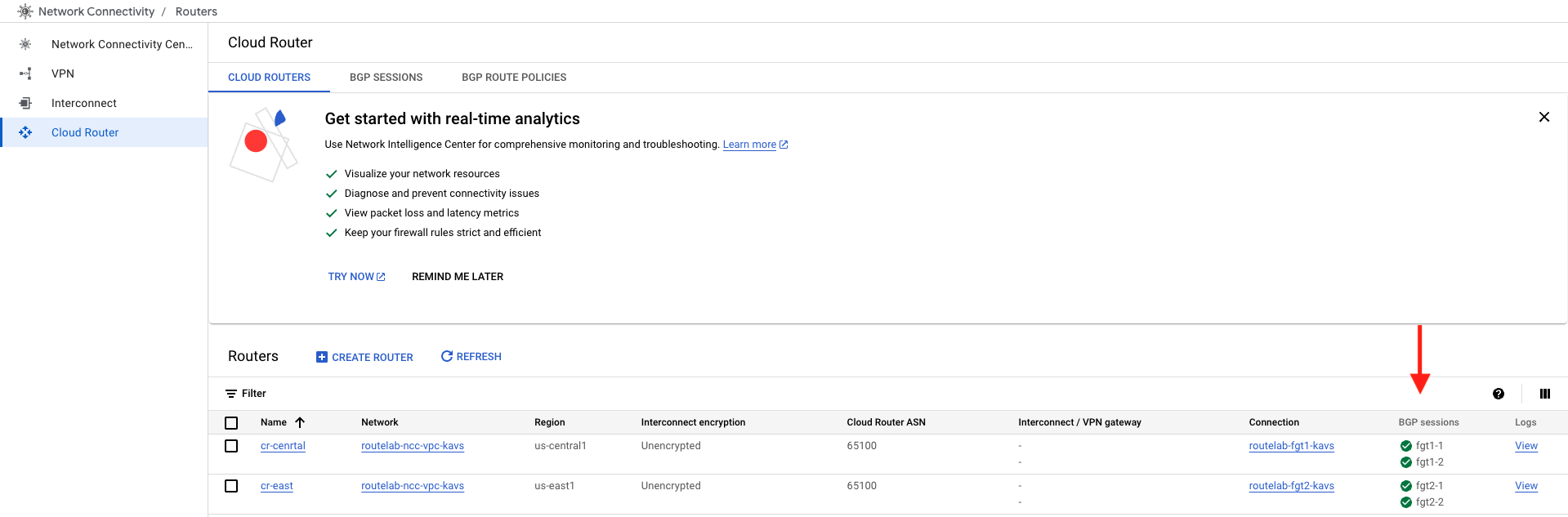This screenshot has width=1568, height=517.
Task: Click the Interconnect sidebar icon
Action: click(25, 103)
